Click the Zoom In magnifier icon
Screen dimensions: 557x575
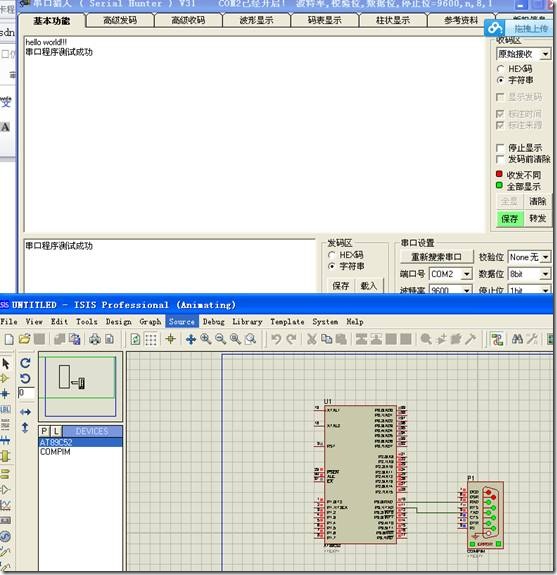point(206,339)
